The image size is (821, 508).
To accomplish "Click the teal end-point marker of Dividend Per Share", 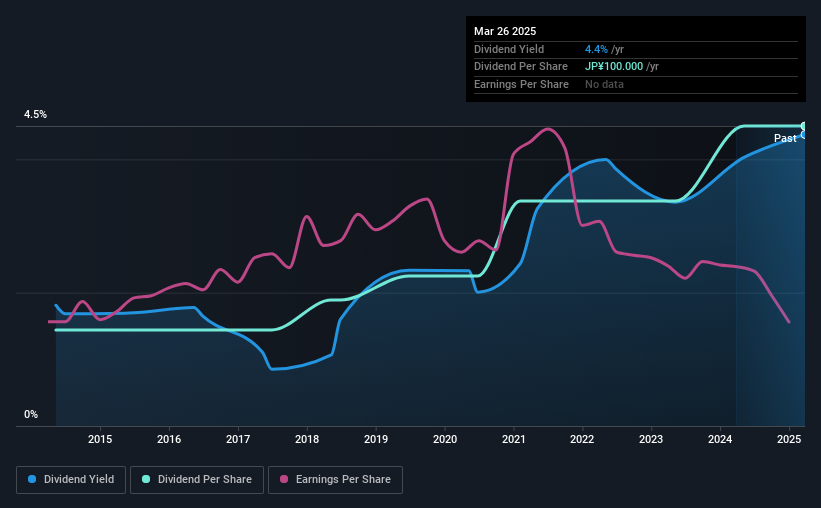I will coord(804,126).
